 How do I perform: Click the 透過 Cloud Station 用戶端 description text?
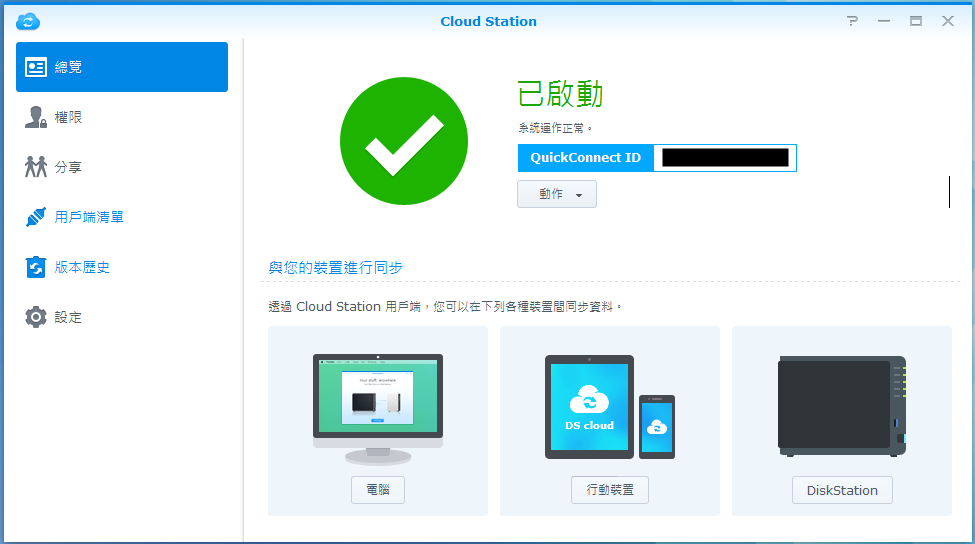pos(445,307)
